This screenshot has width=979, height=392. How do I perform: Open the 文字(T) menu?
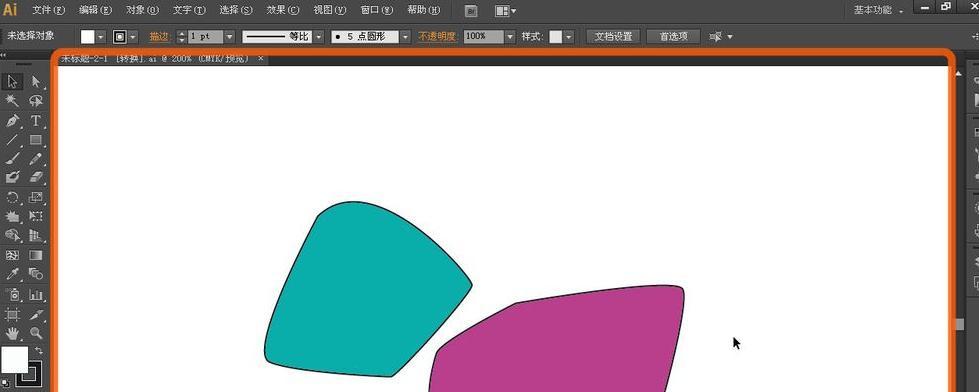[x=189, y=11]
